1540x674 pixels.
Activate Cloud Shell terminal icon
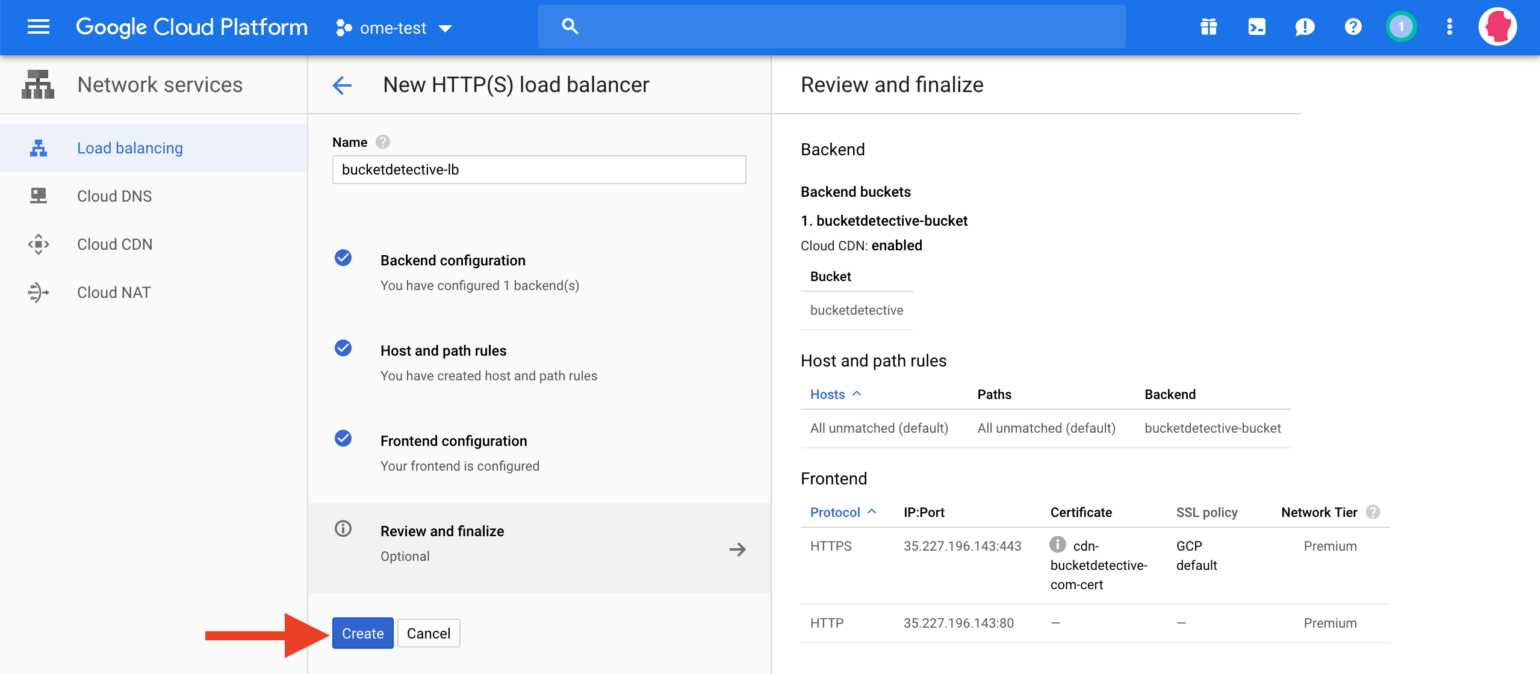[1257, 27]
